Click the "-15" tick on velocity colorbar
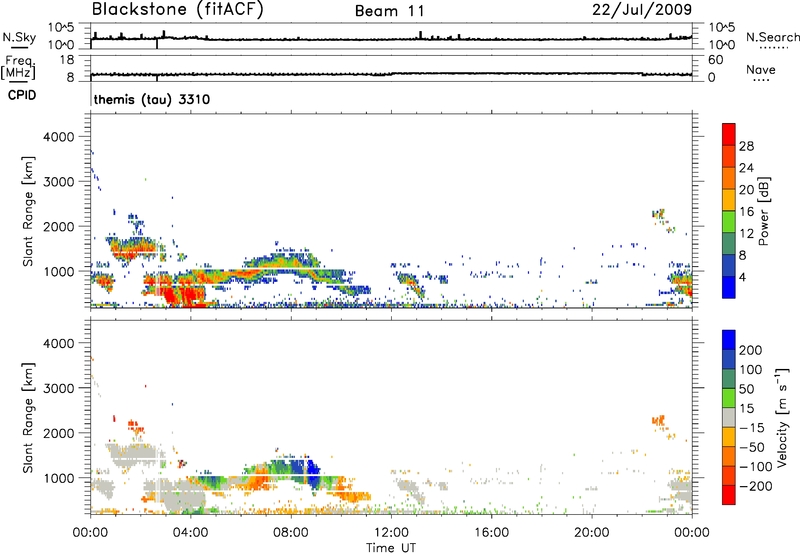This screenshot has height=554, width=800. (752, 428)
